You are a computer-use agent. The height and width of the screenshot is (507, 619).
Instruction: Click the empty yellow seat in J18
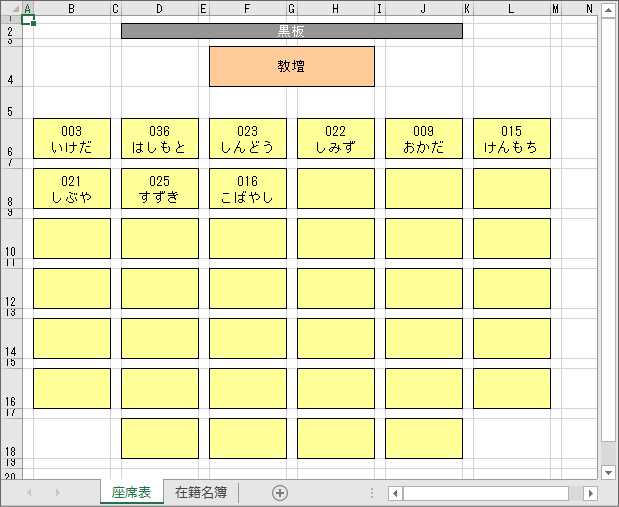click(424, 438)
